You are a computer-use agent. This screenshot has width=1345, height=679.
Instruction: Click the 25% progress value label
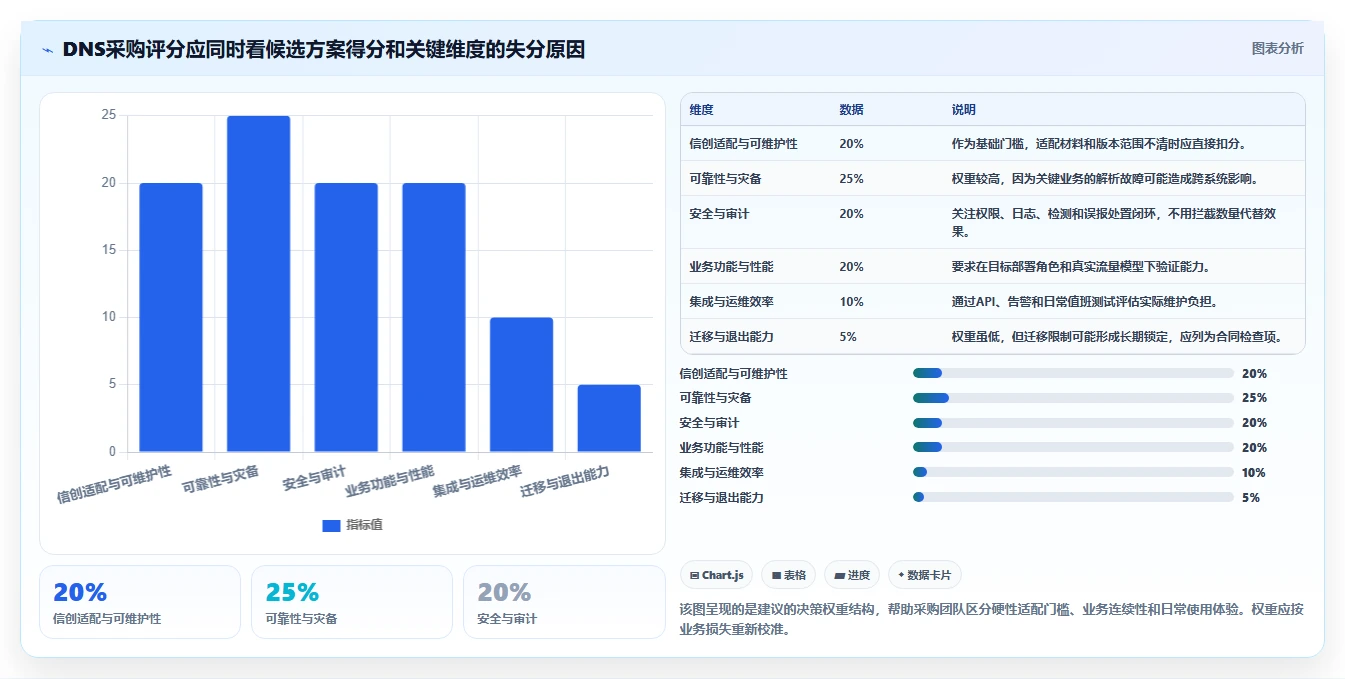click(1254, 398)
